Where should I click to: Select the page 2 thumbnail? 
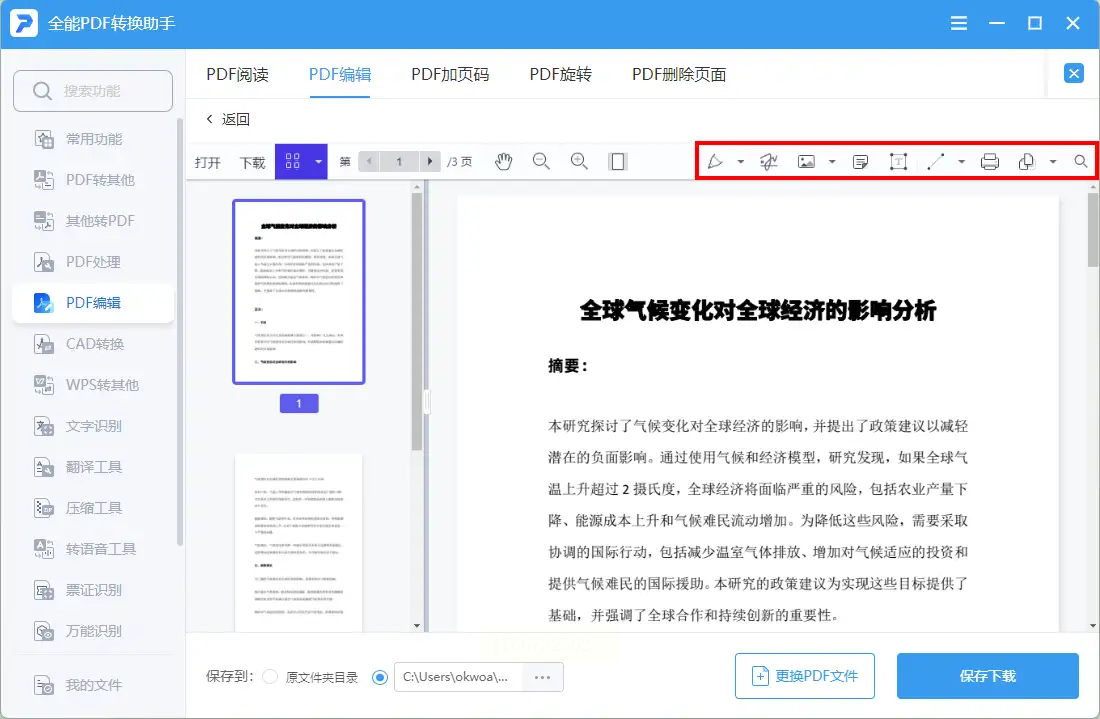[x=298, y=542]
